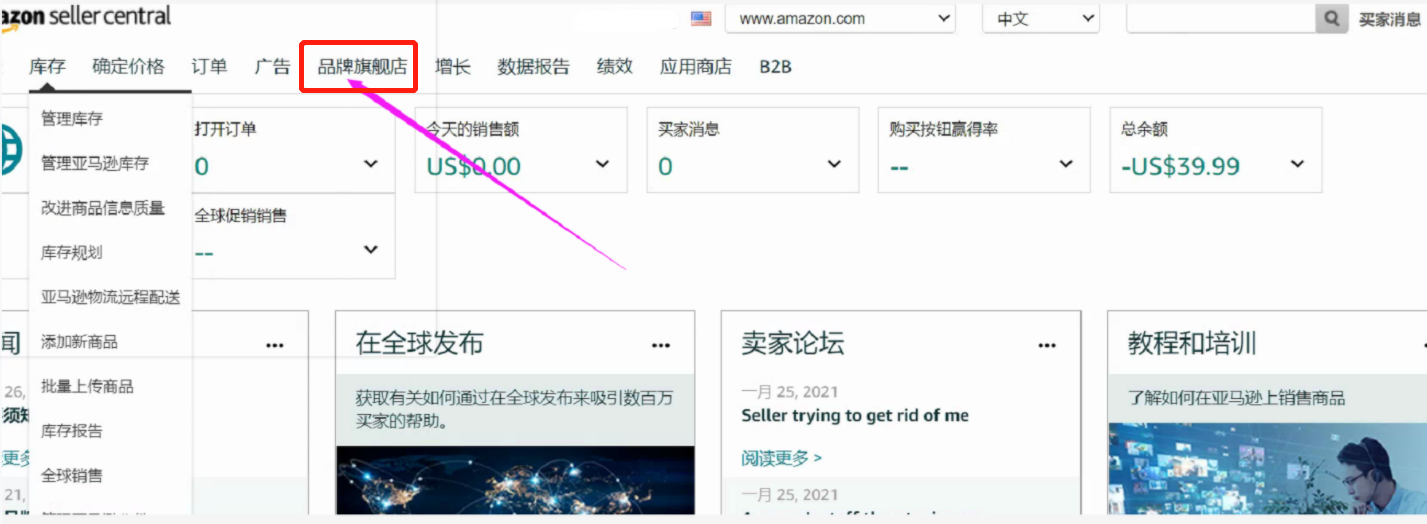
Task: Open the 绩效 menu
Action: tap(614, 66)
